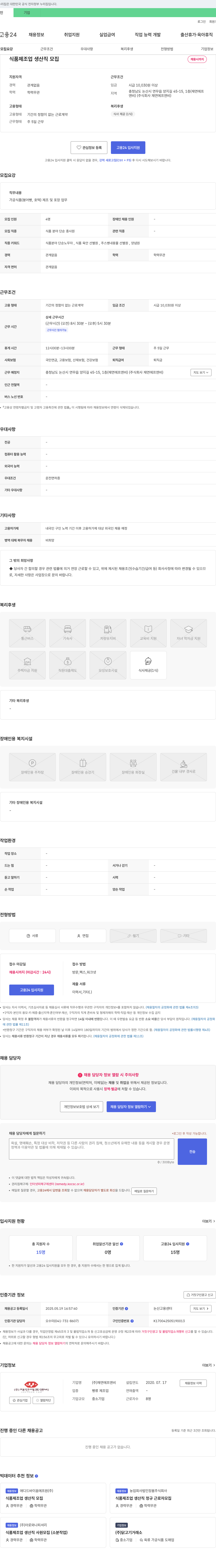Select the 교육비 지원 welfare icon
Screen dimensions: 216x1568
pos(148,633)
